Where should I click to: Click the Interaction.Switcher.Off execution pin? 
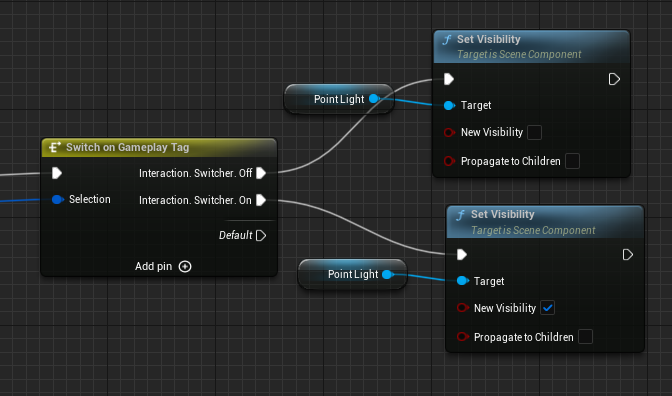click(261, 173)
